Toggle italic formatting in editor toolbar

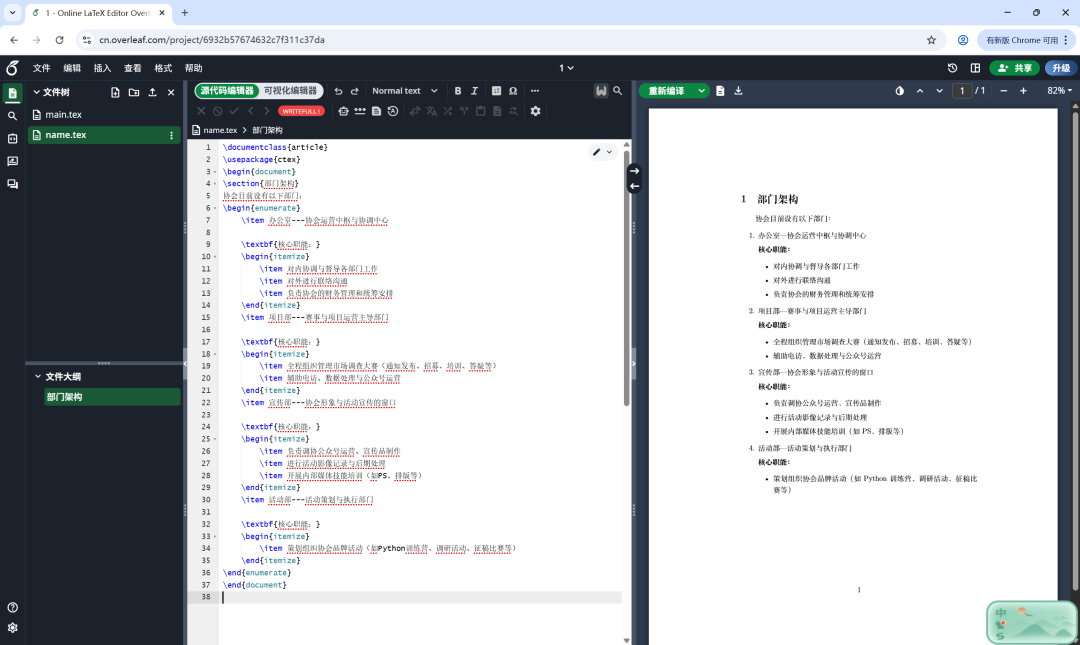tap(475, 91)
